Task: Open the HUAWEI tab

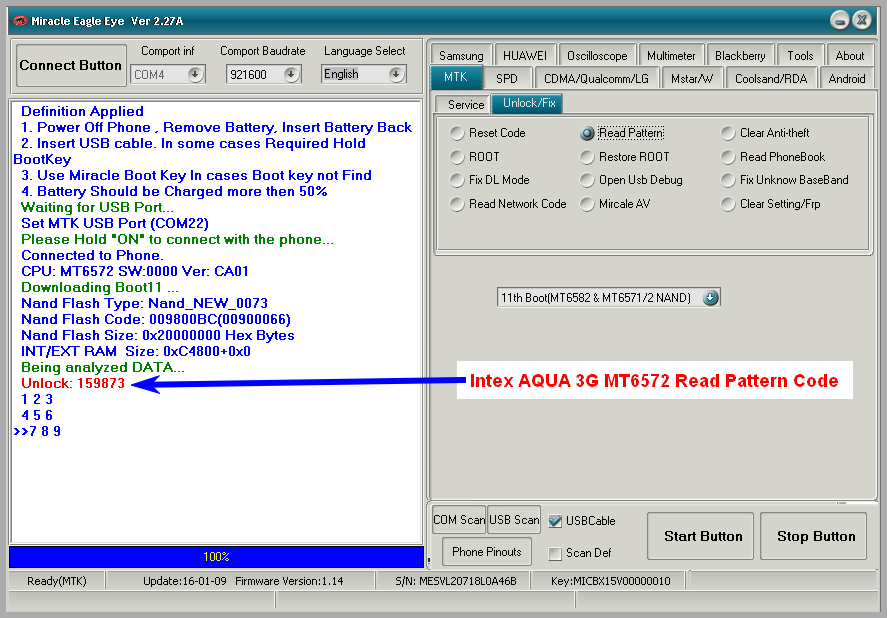Action: (x=525, y=55)
